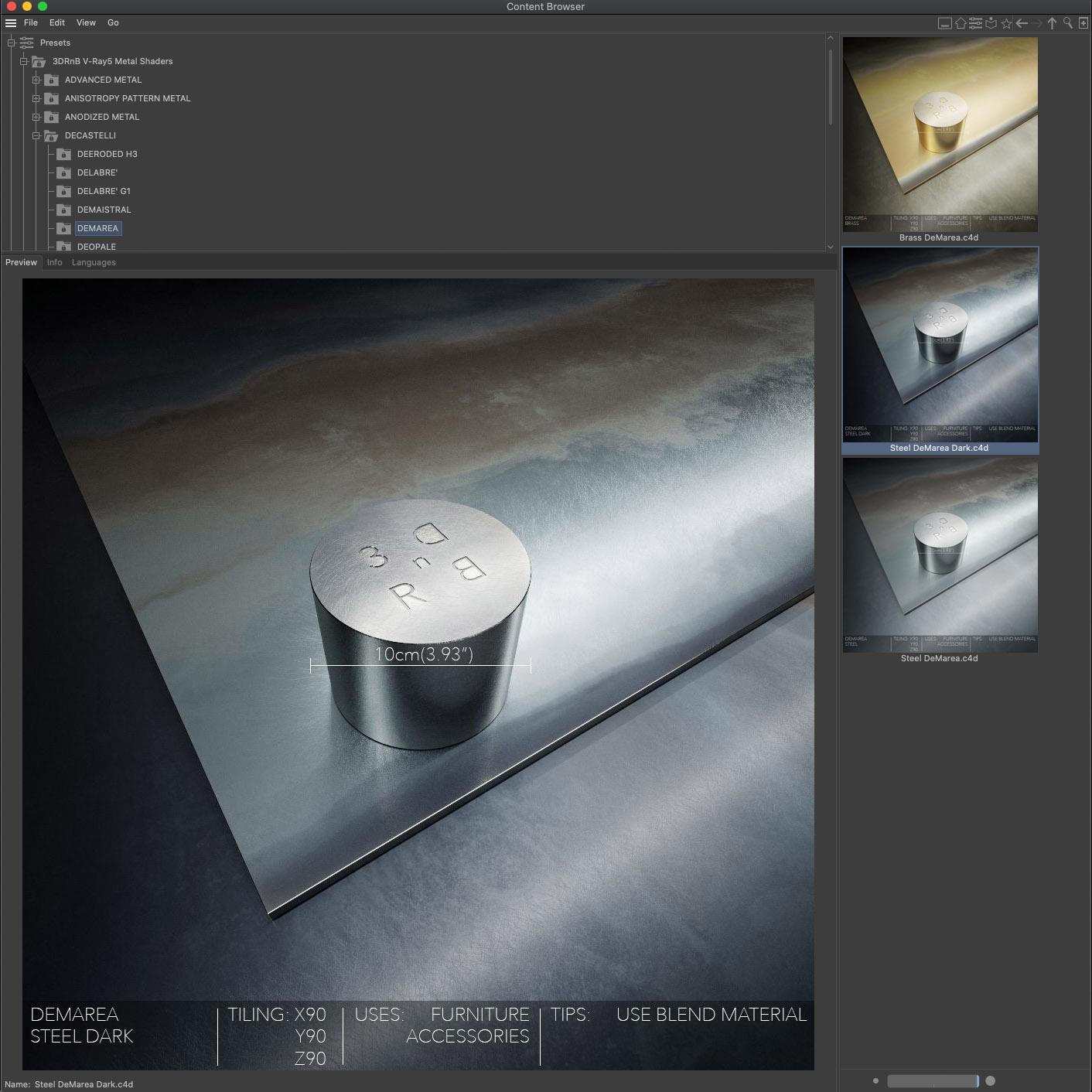Select the ANISOTROPY PATTERN METAL label
Image resolution: width=1092 pixels, height=1092 pixels.
pyautogui.click(x=128, y=98)
